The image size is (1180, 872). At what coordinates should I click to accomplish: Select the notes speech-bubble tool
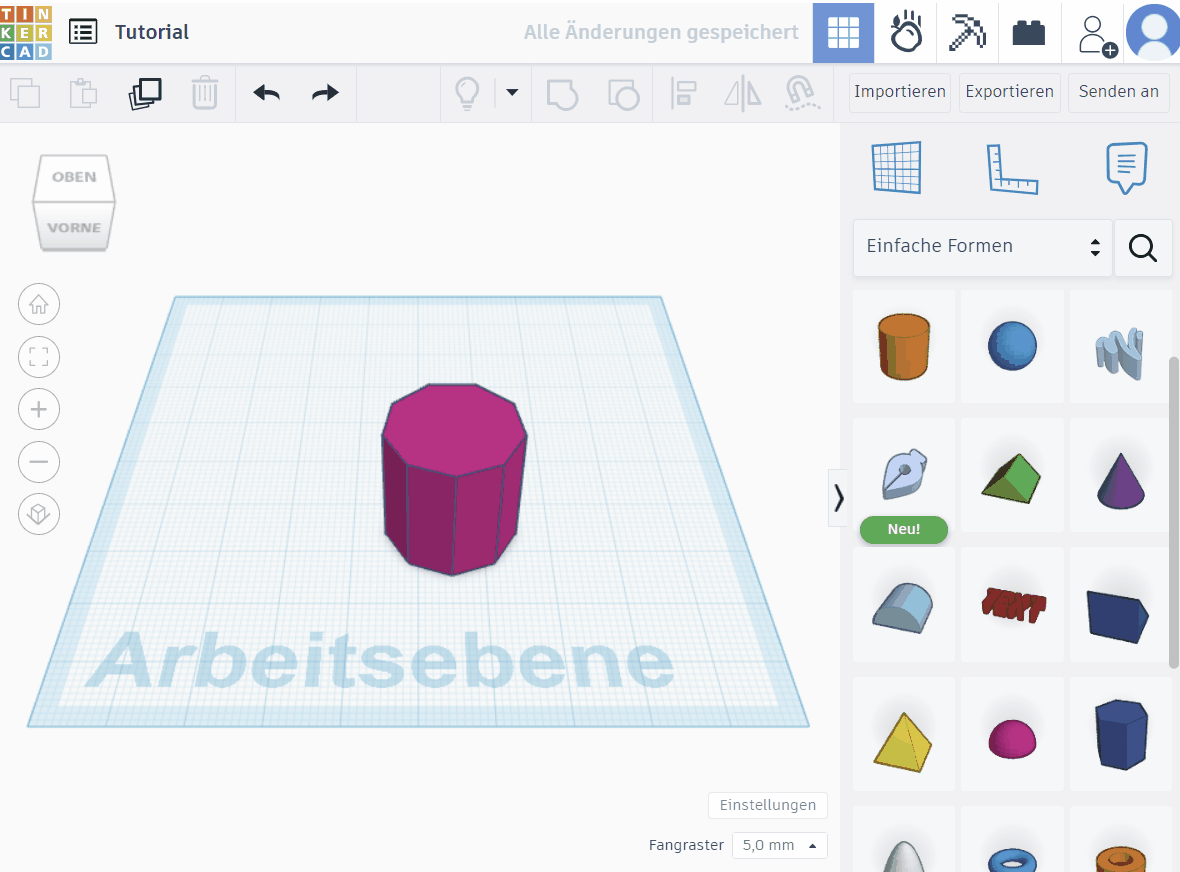[1127, 168]
